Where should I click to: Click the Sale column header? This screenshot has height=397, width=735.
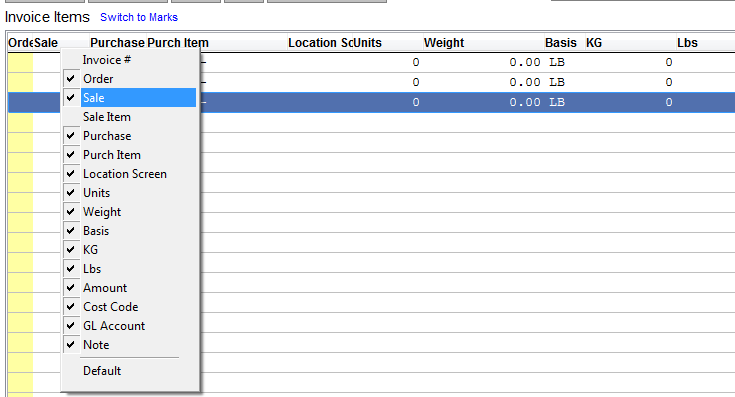pos(60,43)
